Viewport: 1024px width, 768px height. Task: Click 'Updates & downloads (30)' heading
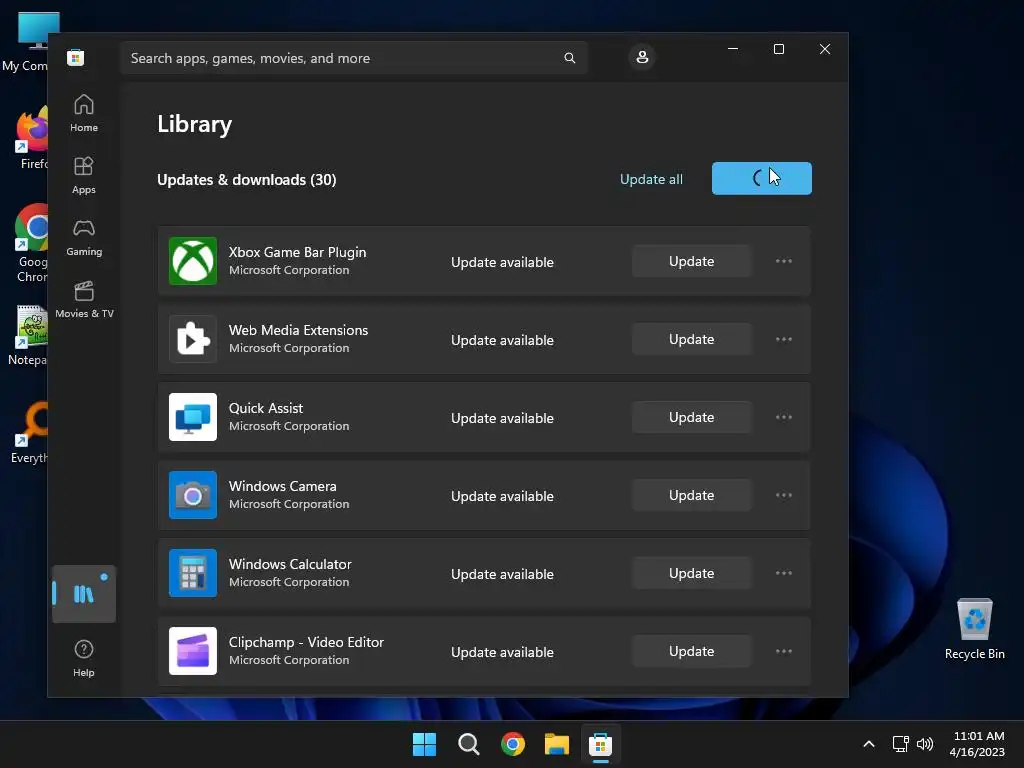point(247,180)
